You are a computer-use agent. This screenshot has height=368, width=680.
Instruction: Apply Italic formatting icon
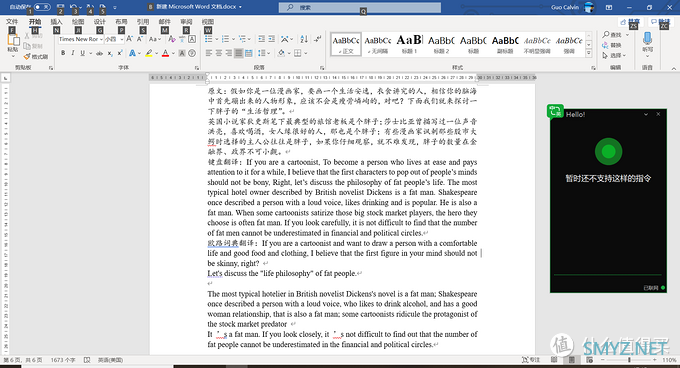(x=72, y=53)
